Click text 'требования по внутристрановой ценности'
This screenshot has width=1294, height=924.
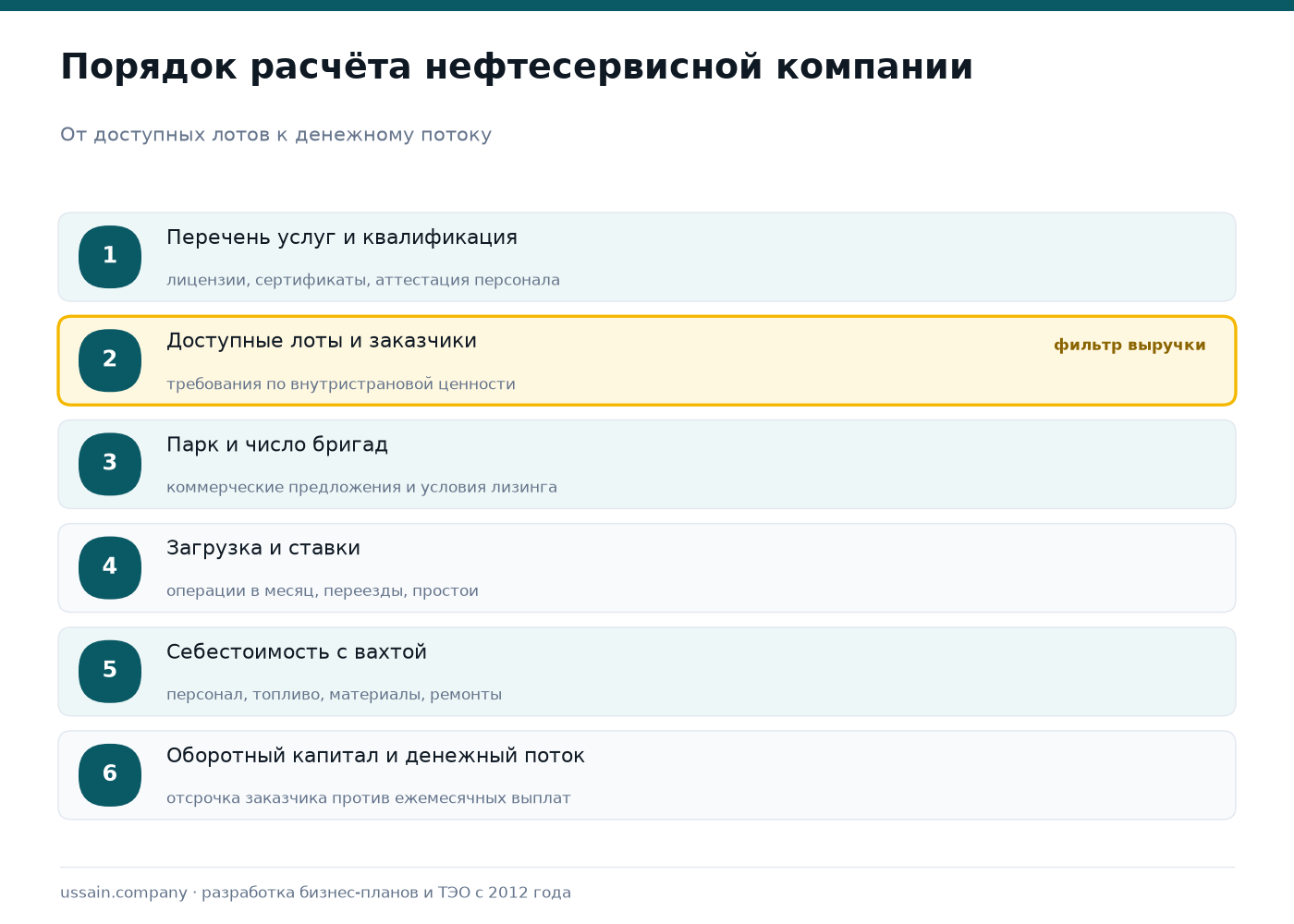[341, 383]
